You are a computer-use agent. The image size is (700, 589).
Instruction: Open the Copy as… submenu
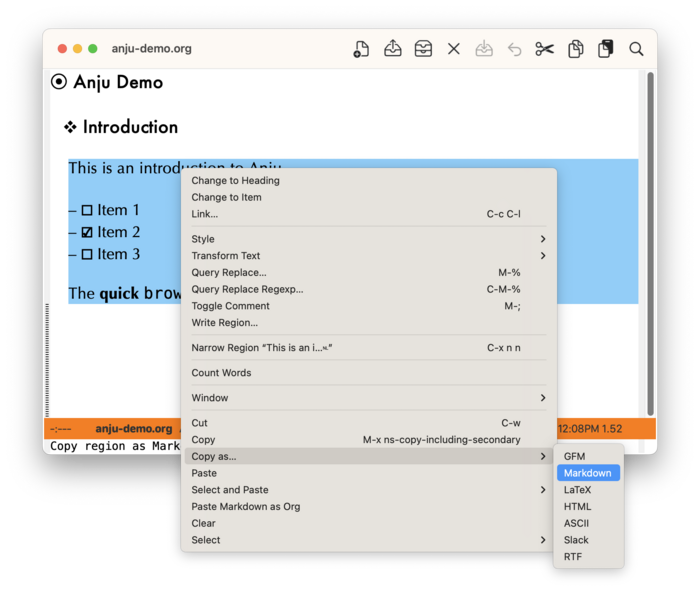[x=369, y=456]
